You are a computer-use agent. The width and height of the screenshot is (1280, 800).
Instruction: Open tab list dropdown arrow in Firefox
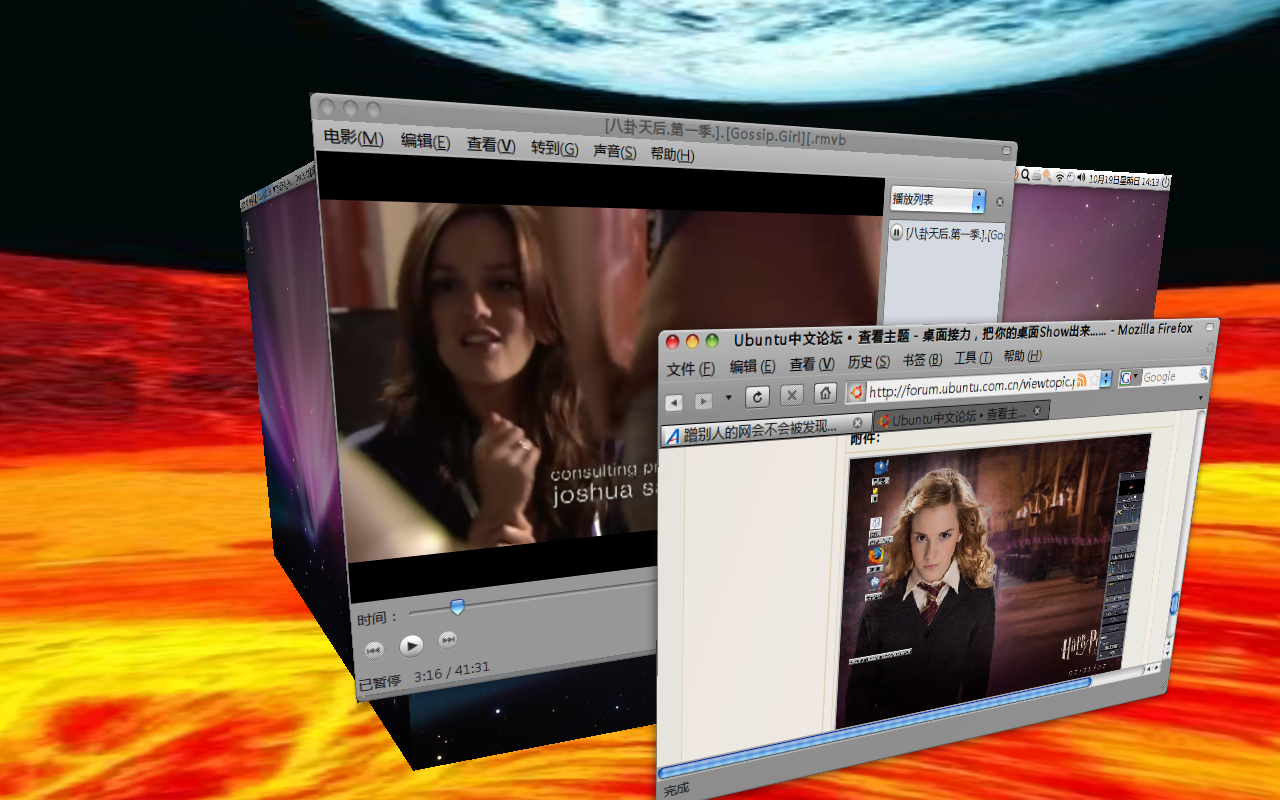click(x=1201, y=398)
